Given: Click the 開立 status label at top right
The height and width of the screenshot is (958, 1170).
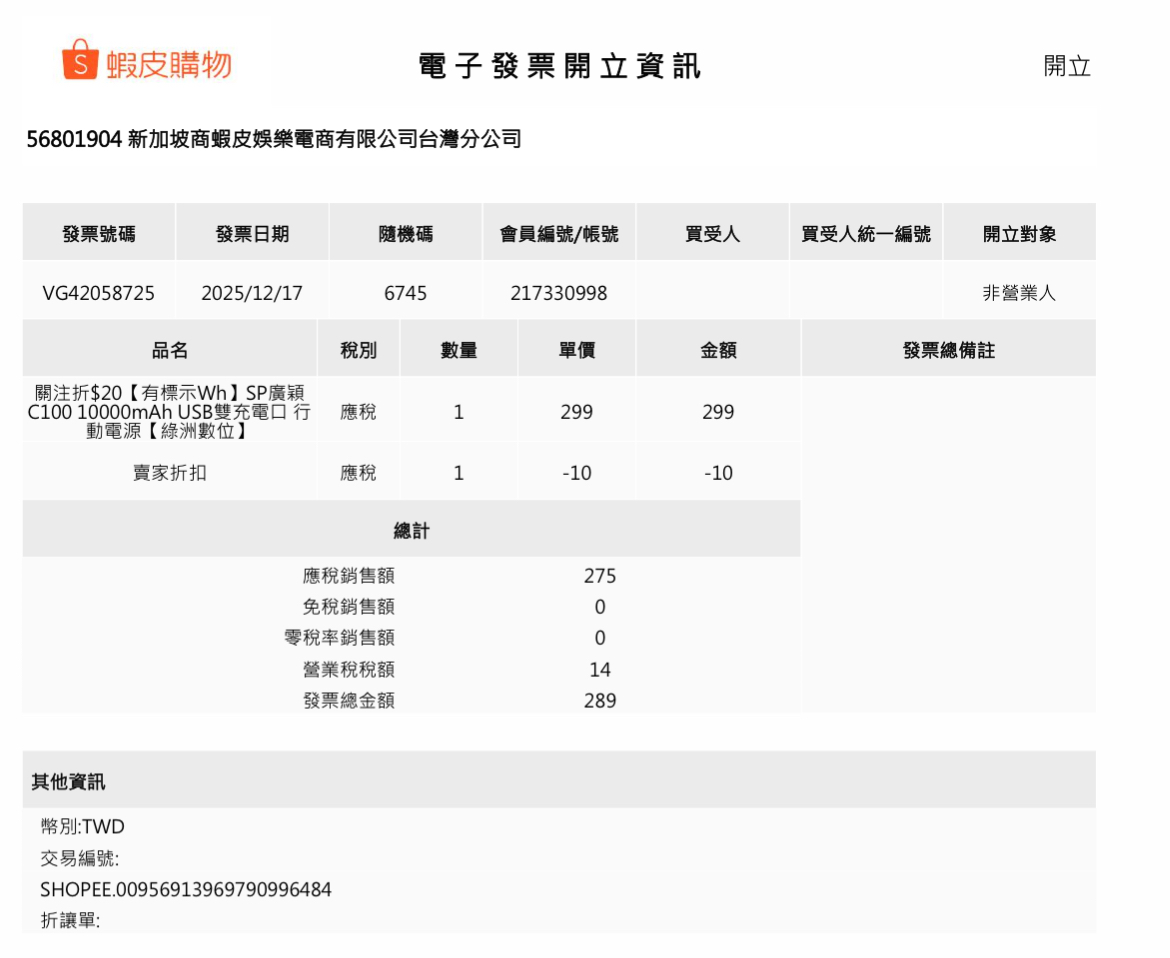Looking at the screenshot, I should [1066, 67].
